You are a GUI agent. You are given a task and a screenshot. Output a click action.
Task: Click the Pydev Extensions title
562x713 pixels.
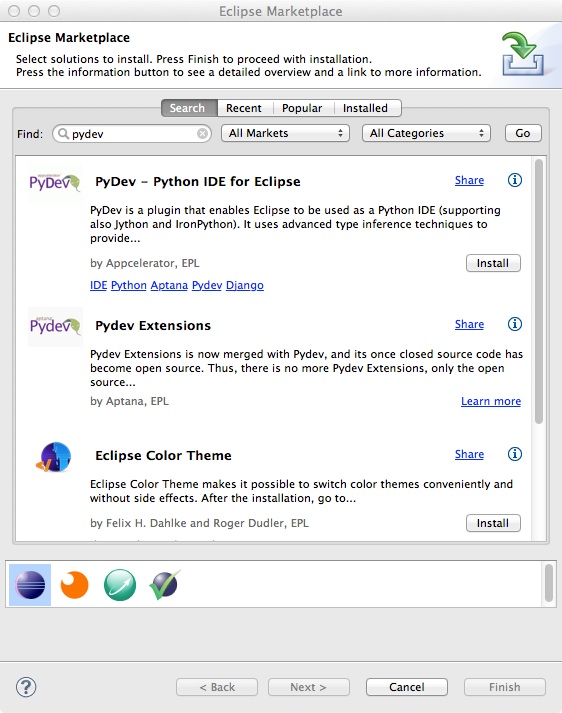coord(153,326)
